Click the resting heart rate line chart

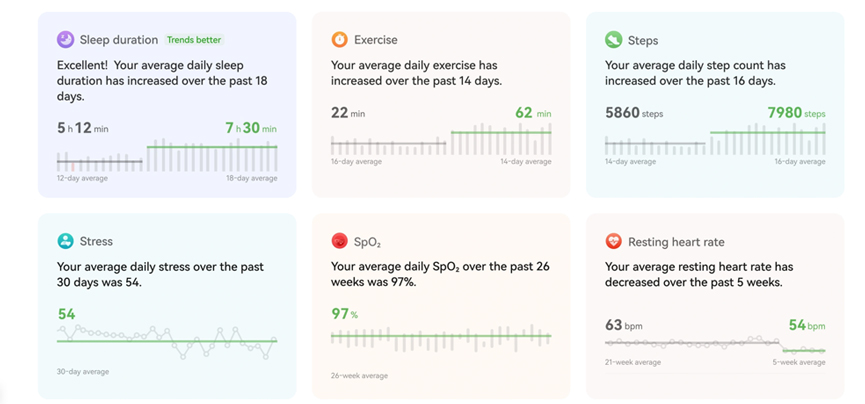click(x=715, y=344)
